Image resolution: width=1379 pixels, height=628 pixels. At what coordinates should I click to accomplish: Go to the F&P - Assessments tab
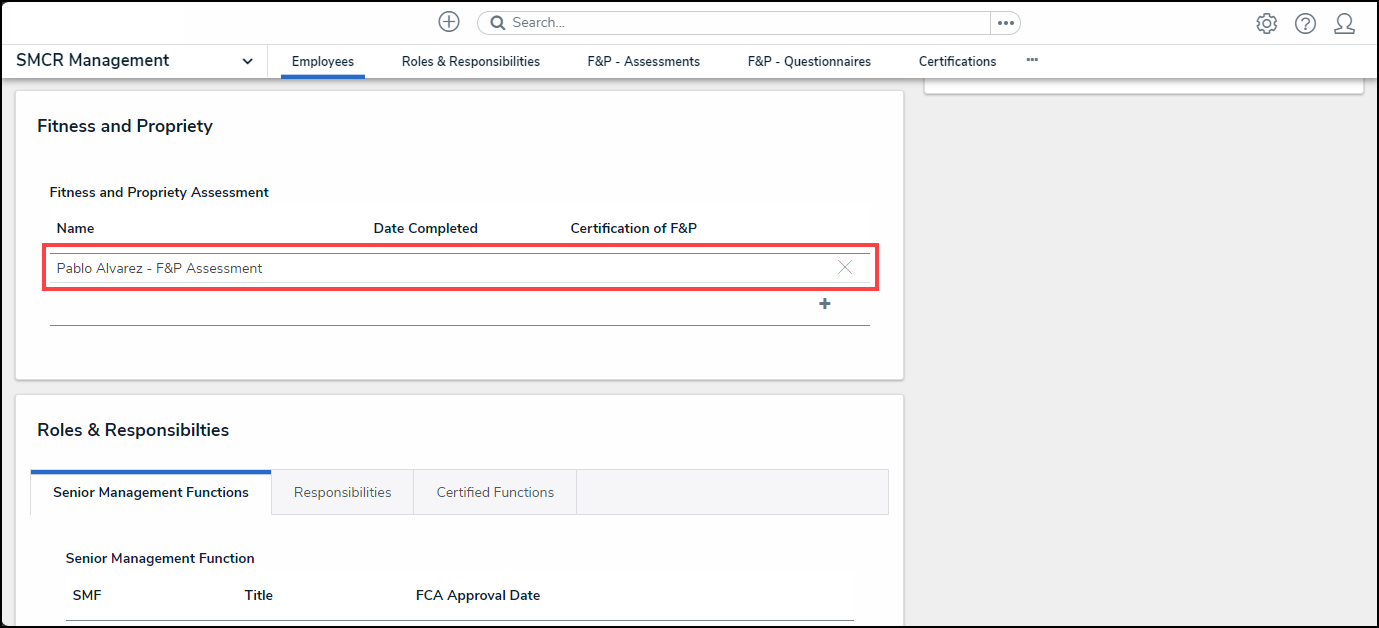click(x=643, y=61)
